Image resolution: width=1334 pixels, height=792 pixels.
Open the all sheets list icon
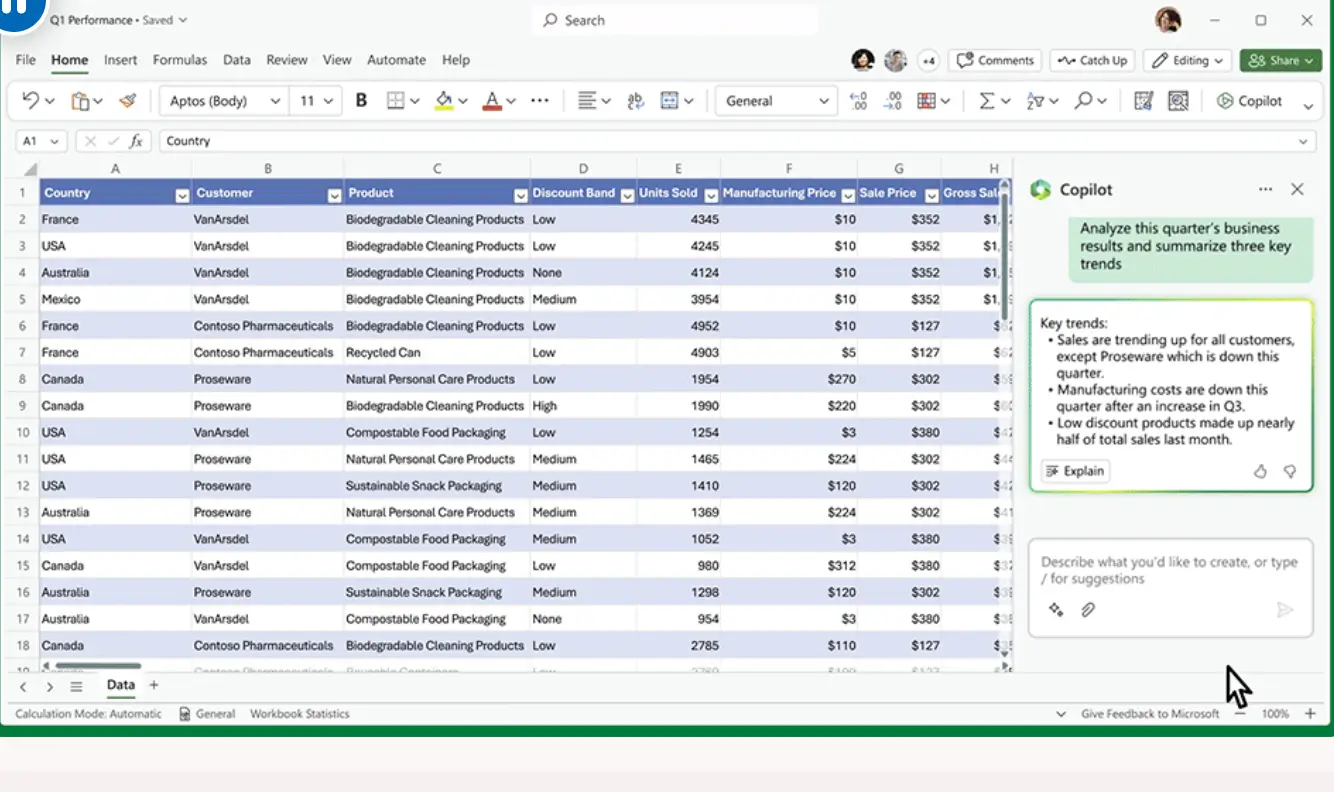coord(76,686)
